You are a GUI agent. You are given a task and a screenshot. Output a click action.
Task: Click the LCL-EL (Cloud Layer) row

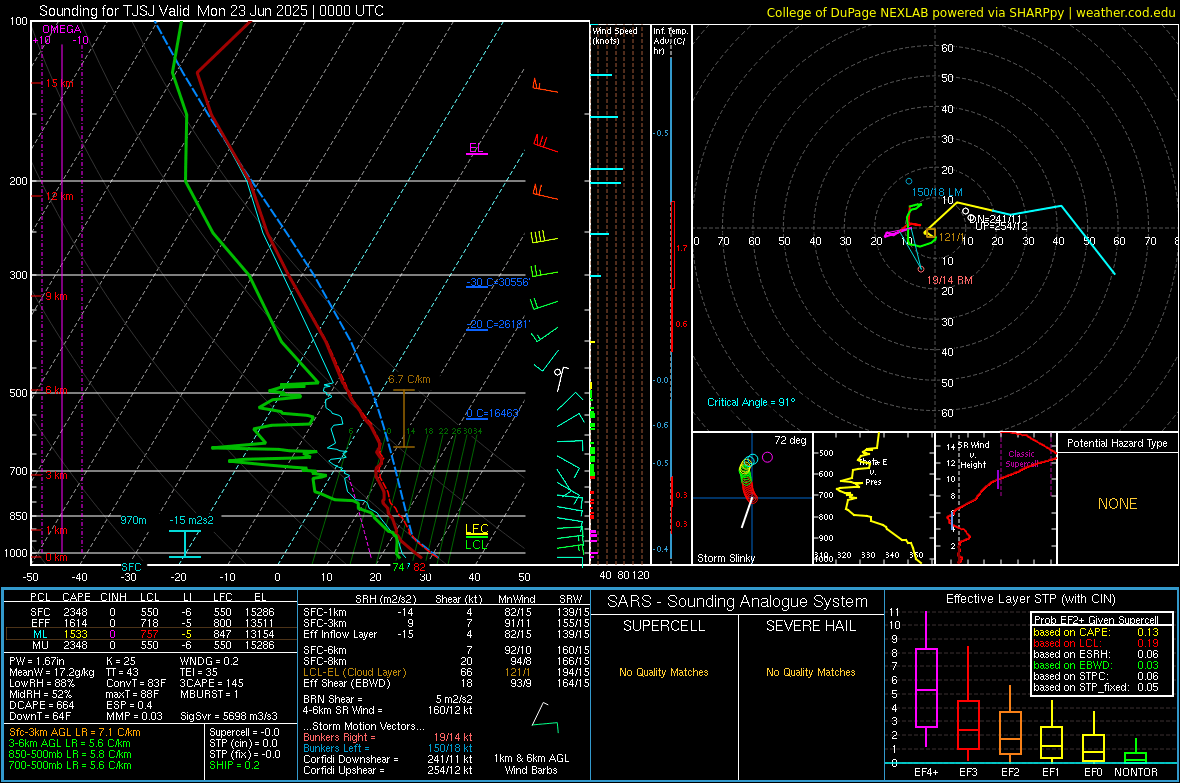(x=446, y=672)
